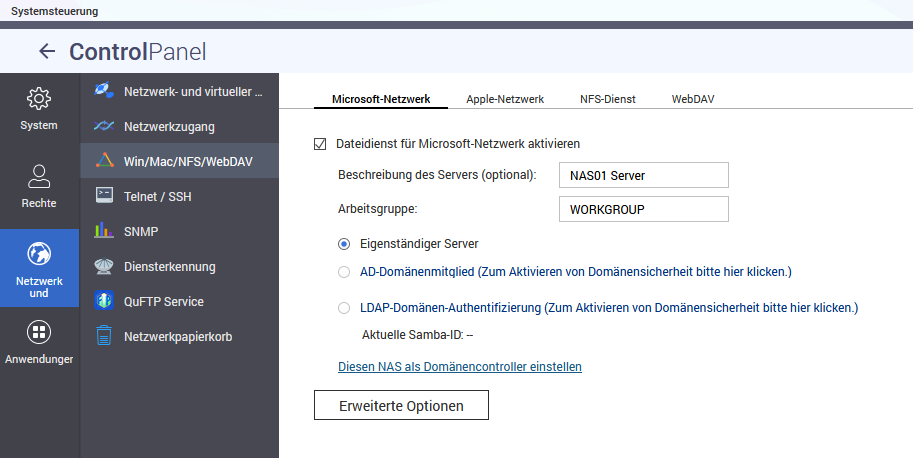Screen dimensions: 913x458
Task: Toggle Dateidienst für Microsoft-Netzwerk aktivieren checkbox
Action: coord(320,144)
